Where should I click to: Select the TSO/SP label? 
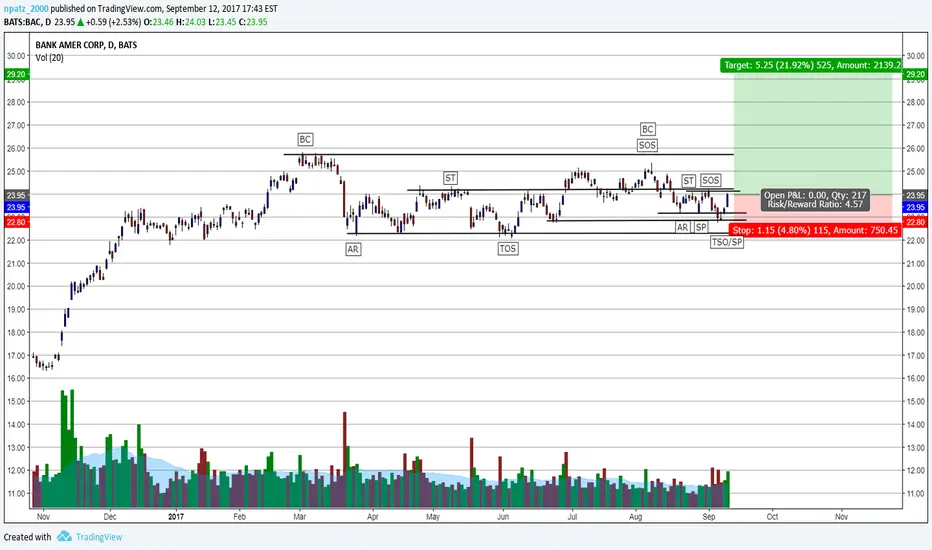pyautogui.click(x=727, y=242)
